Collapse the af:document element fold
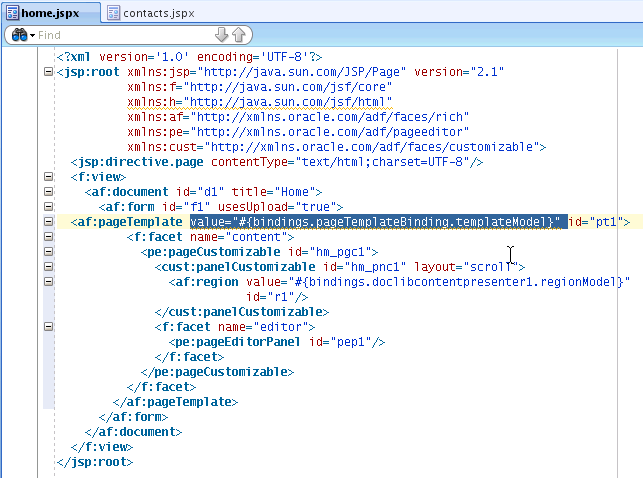The width and height of the screenshot is (643, 478). click(48, 191)
